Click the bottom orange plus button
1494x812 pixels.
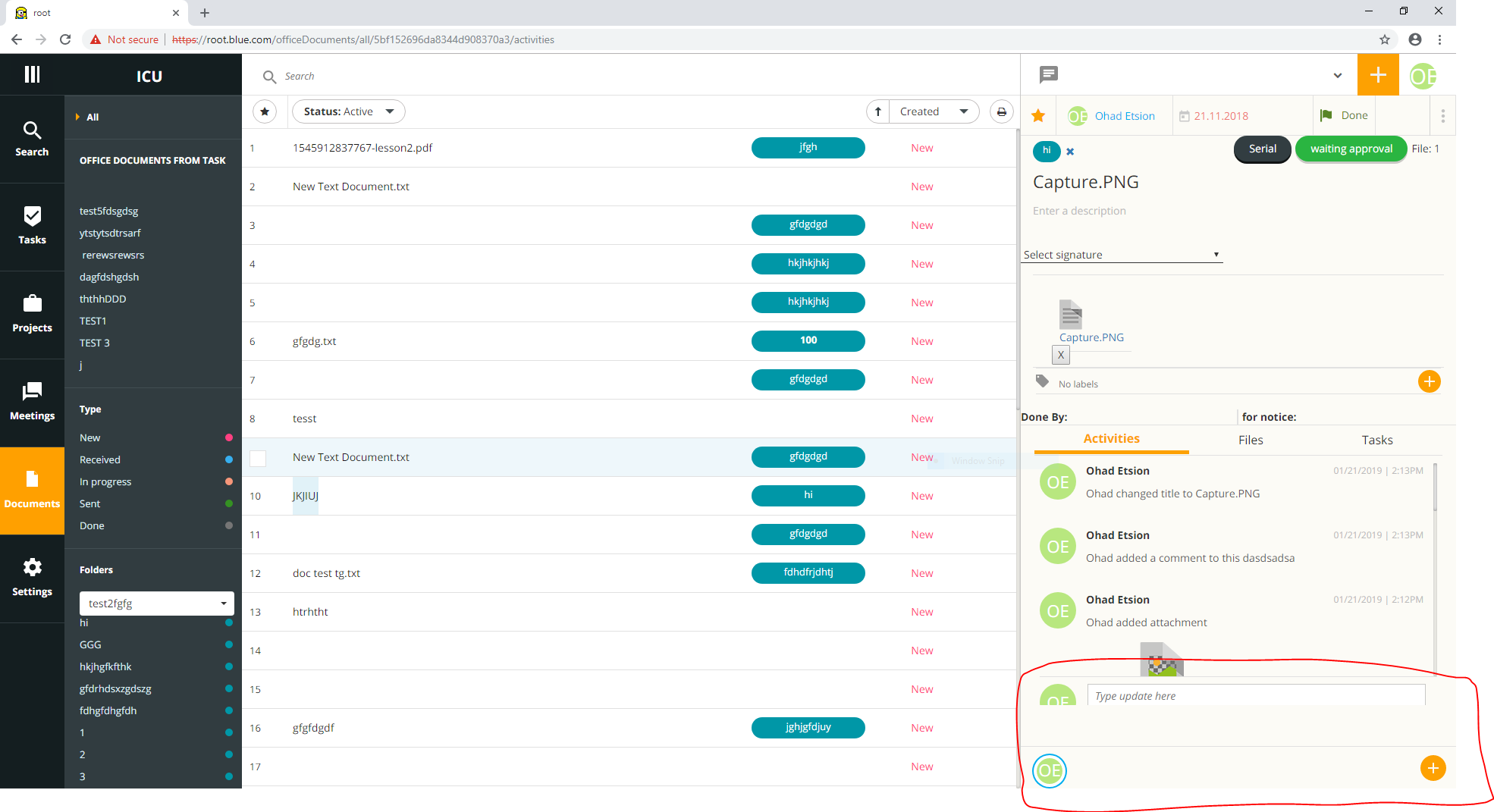(x=1433, y=768)
